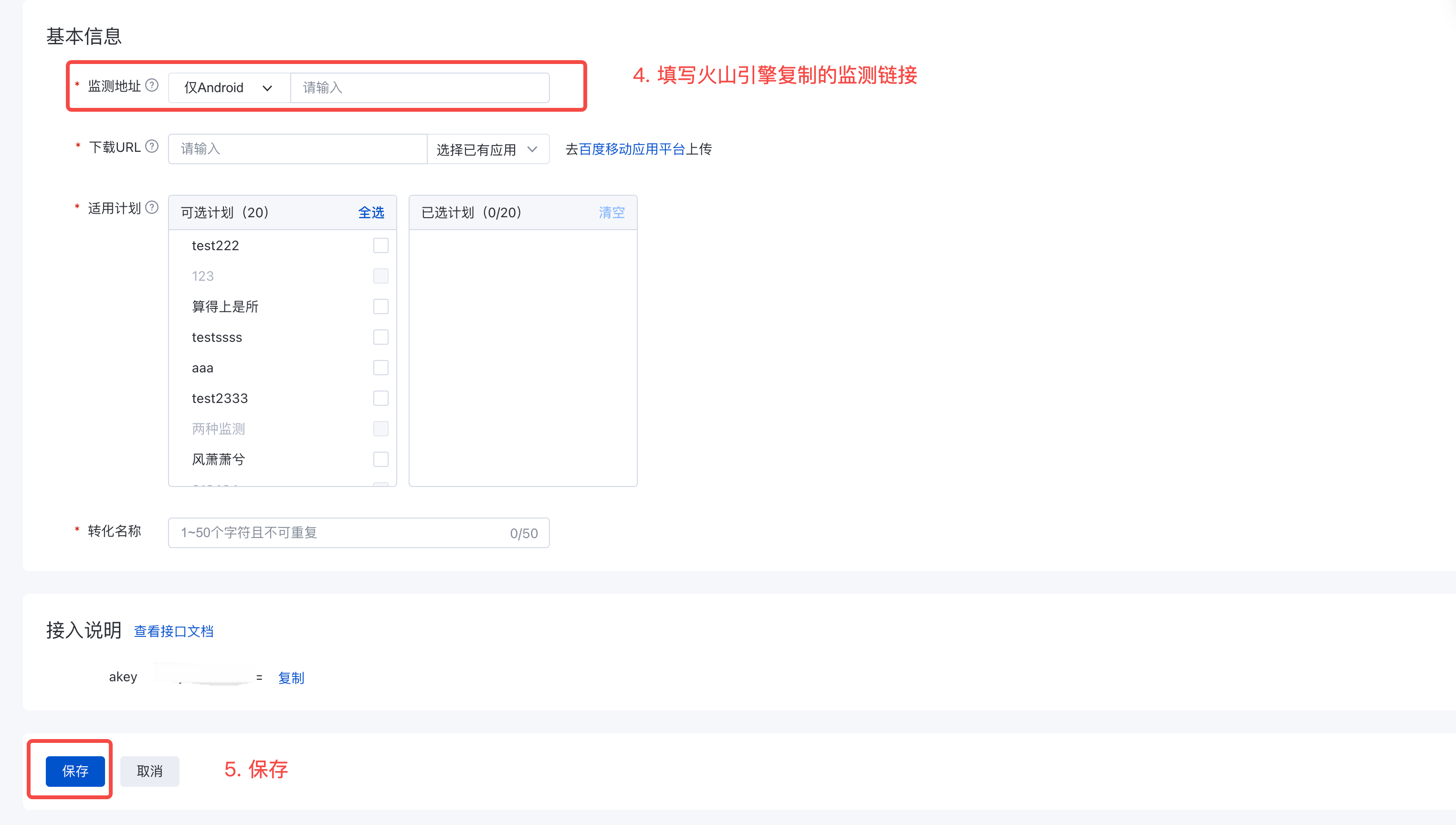Image resolution: width=1456 pixels, height=825 pixels.
Task: Check the 两种监测 plan checkbox
Action: tap(381, 429)
